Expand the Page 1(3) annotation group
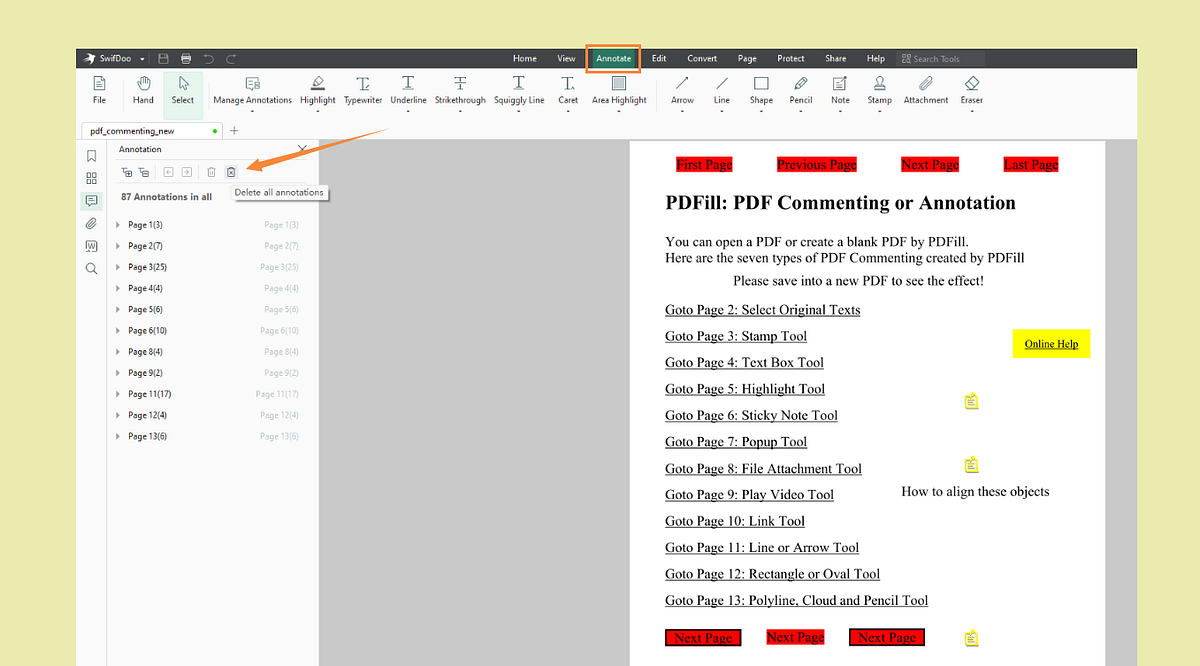The height and width of the screenshot is (666, 1200). (118, 225)
